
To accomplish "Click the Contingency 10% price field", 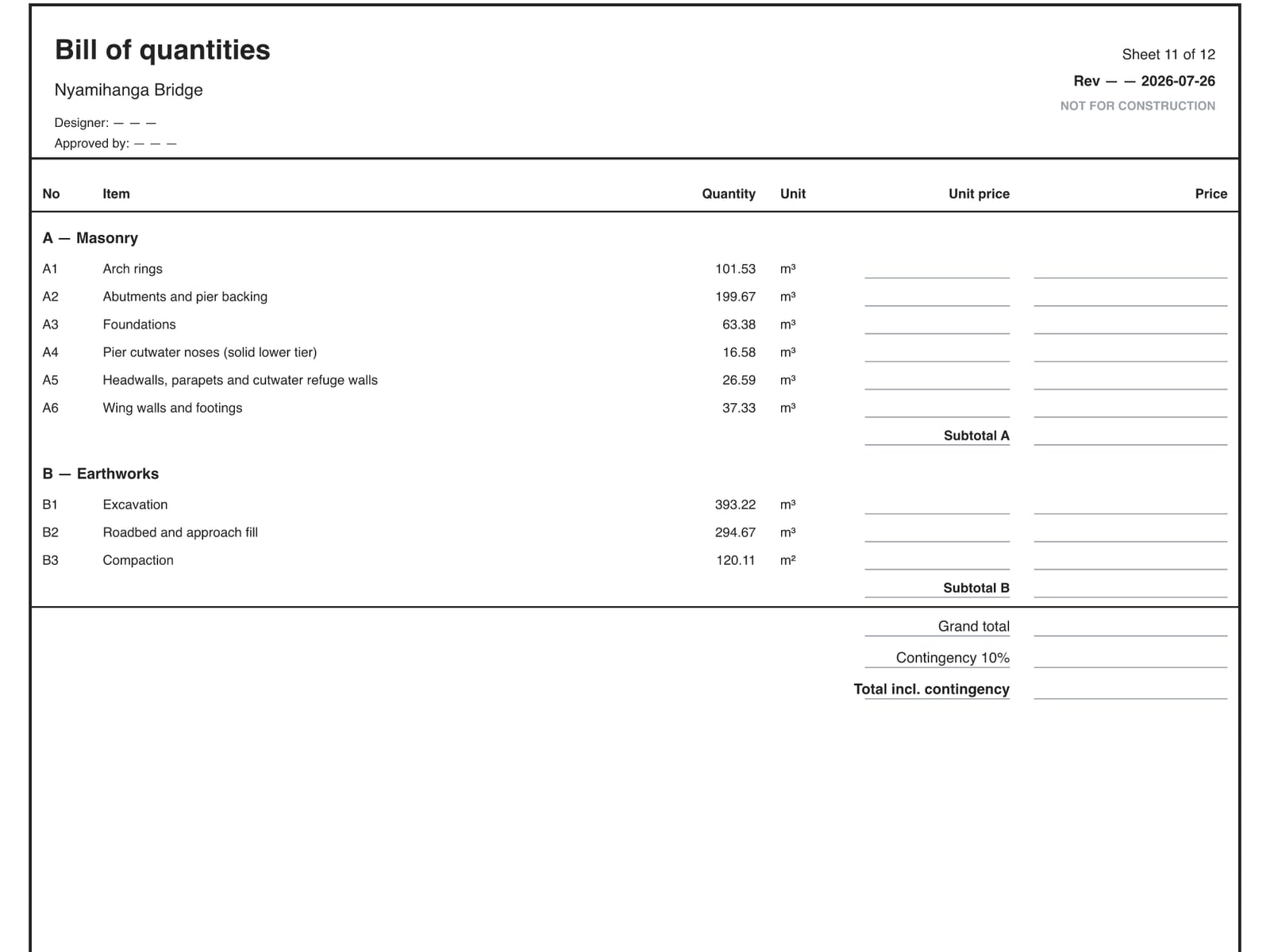I will (1130, 658).
